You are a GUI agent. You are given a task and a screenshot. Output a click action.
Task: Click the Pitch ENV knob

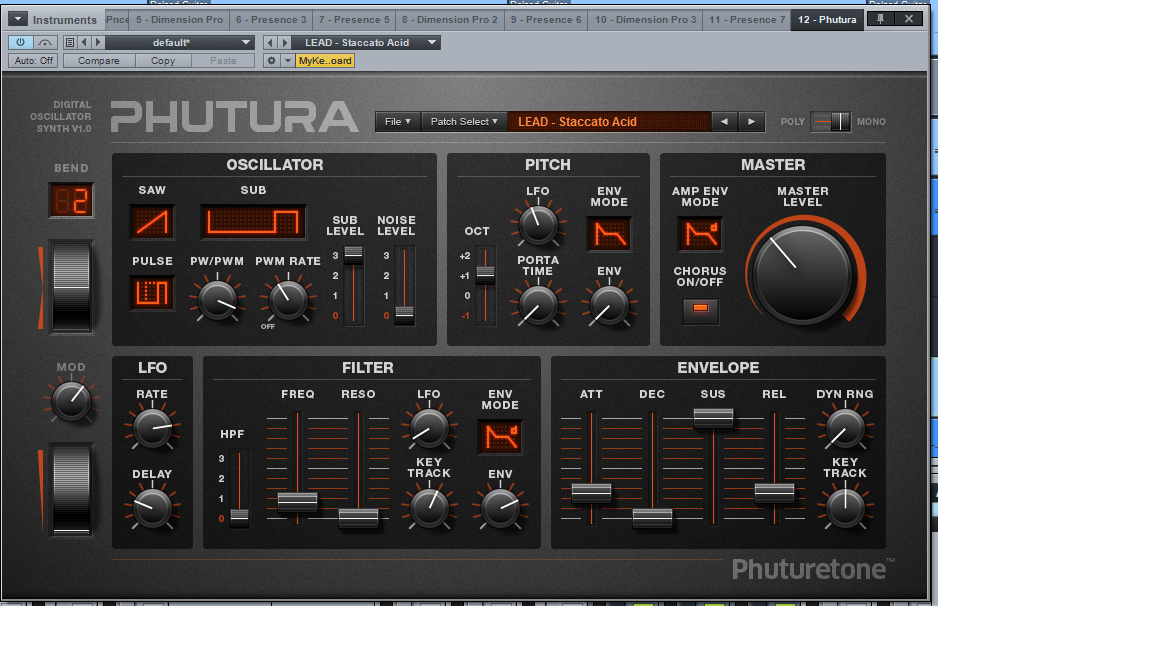[x=609, y=306]
